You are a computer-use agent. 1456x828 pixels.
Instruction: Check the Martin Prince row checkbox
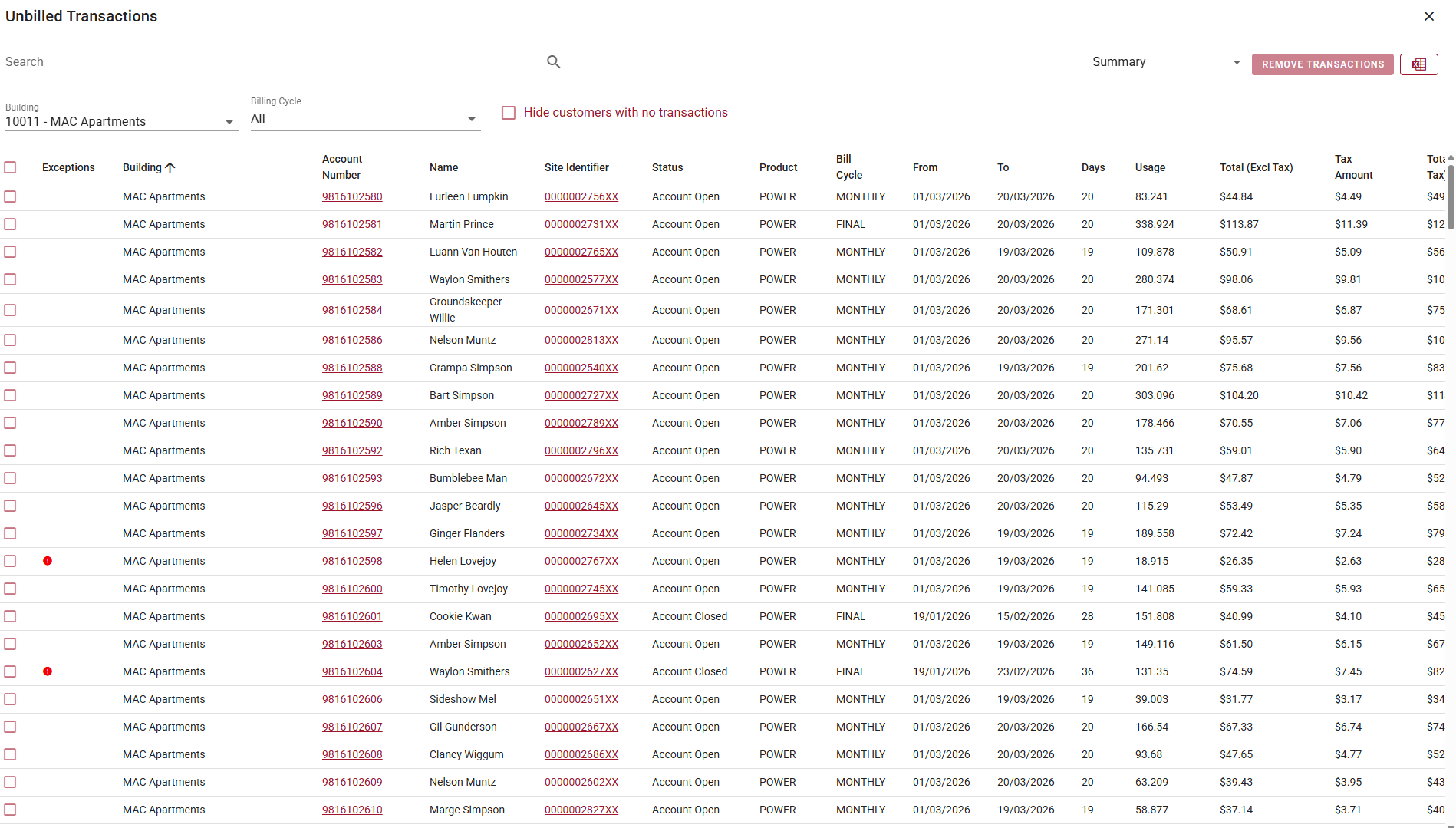[10, 224]
